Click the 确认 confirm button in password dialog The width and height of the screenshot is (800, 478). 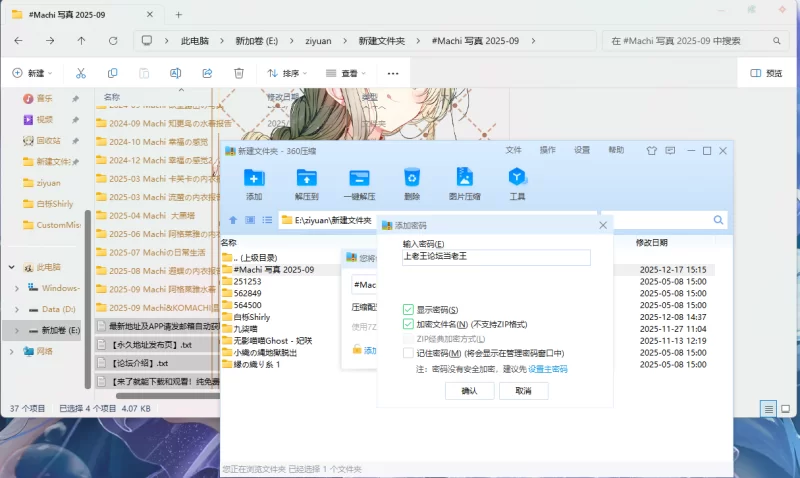pos(469,391)
